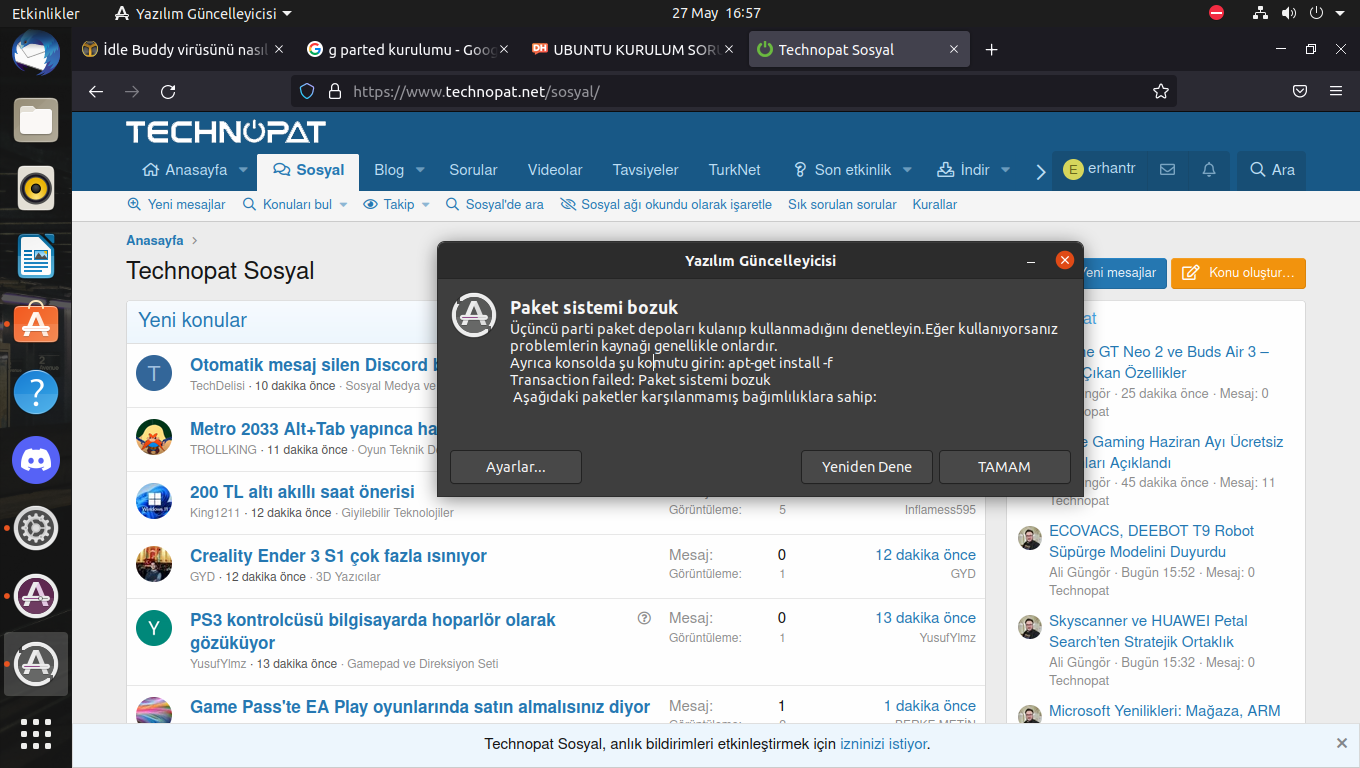The height and width of the screenshot is (768, 1360).
Task: Click the clock showing 27 May 16:57
Action: [x=716, y=14]
